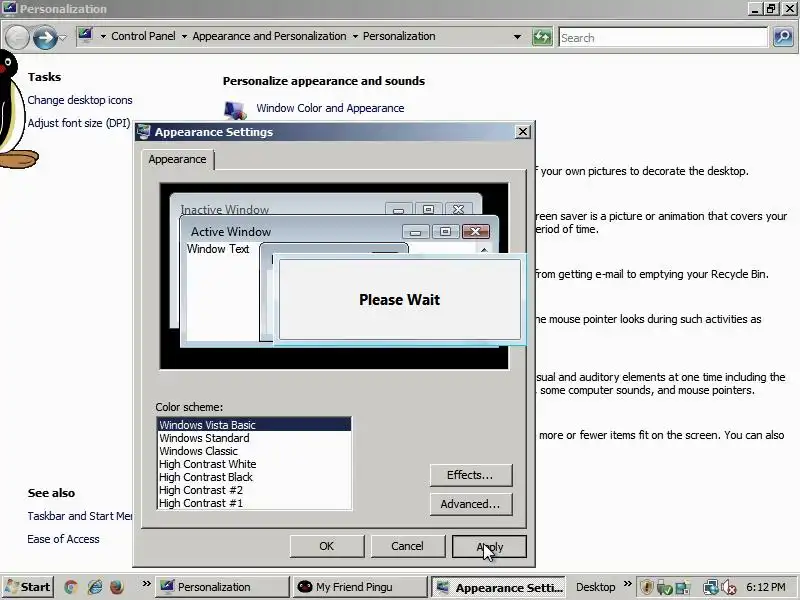Select High Contrast White scheme
800x600 pixels.
[x=254, y=464]
